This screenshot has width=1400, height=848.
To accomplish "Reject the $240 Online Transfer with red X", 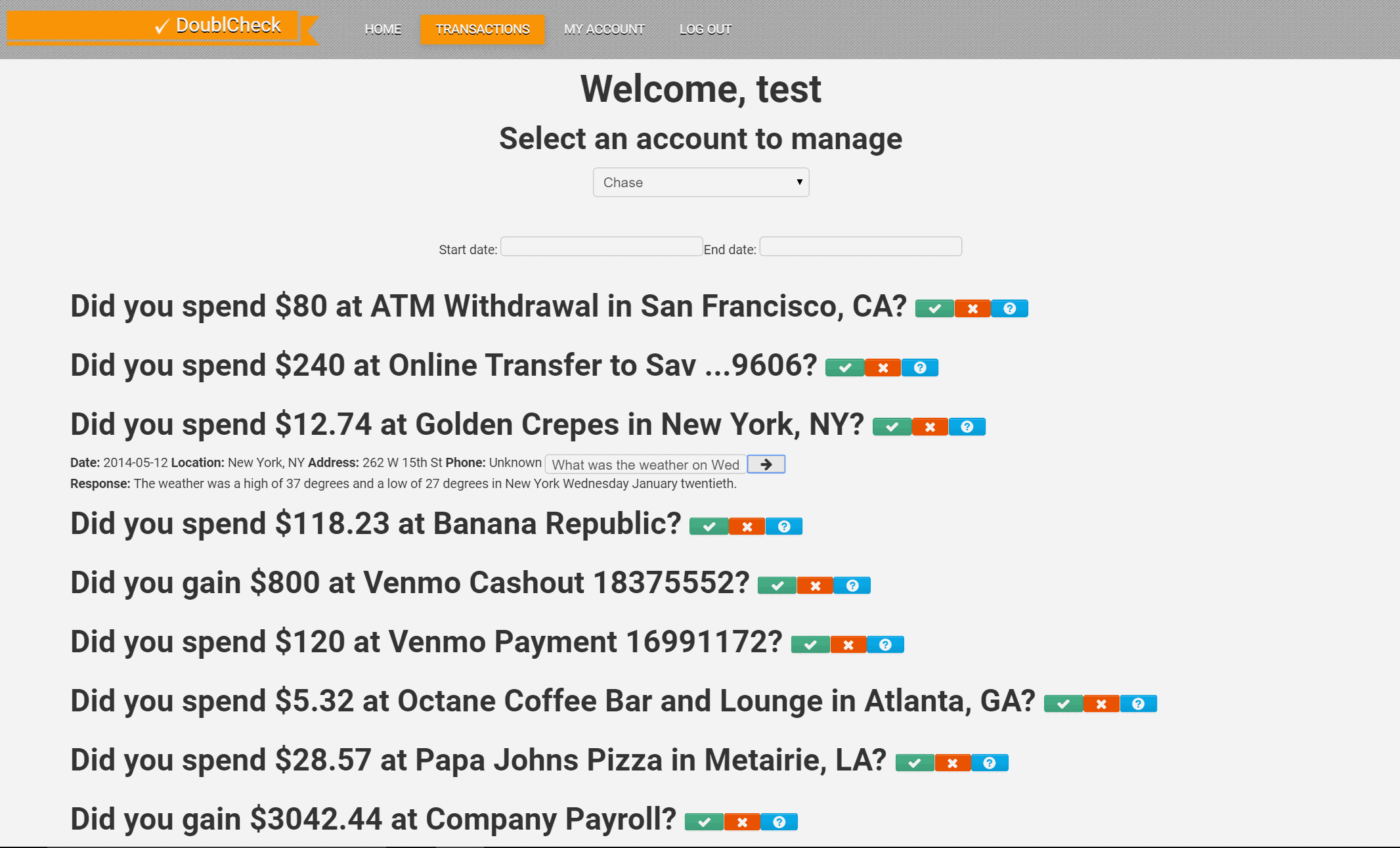I will click(x=883, y=368).
